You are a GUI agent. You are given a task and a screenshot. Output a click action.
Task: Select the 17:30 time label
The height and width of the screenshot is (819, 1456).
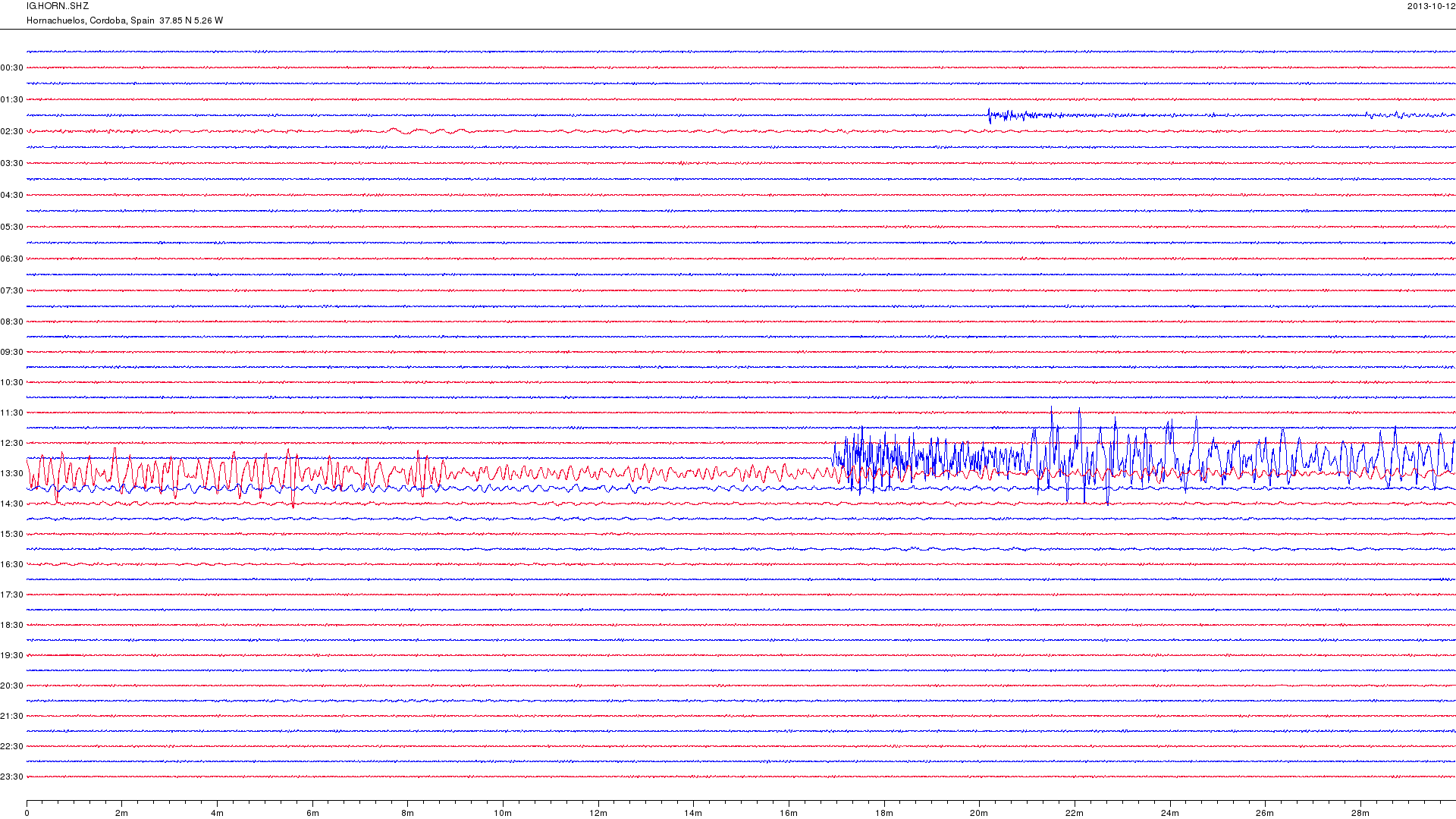coord(12,595)
